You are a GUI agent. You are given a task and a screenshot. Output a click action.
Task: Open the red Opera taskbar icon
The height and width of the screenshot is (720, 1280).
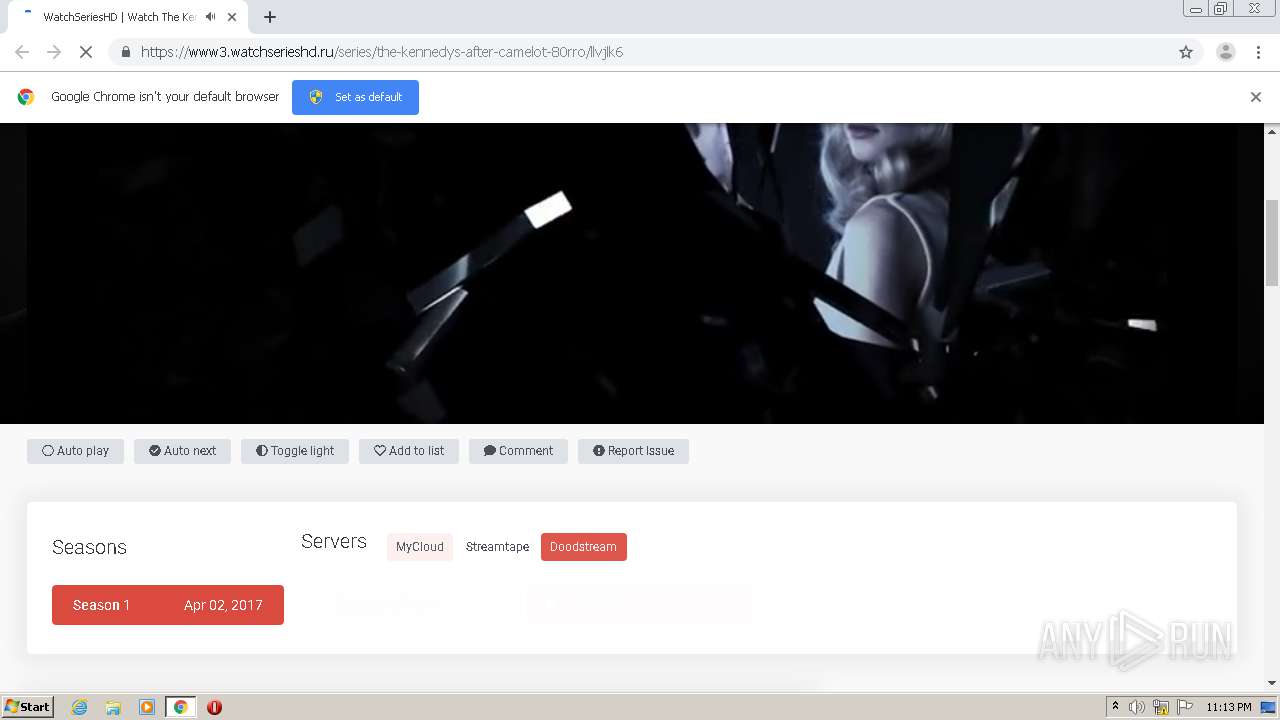(214, 707)
